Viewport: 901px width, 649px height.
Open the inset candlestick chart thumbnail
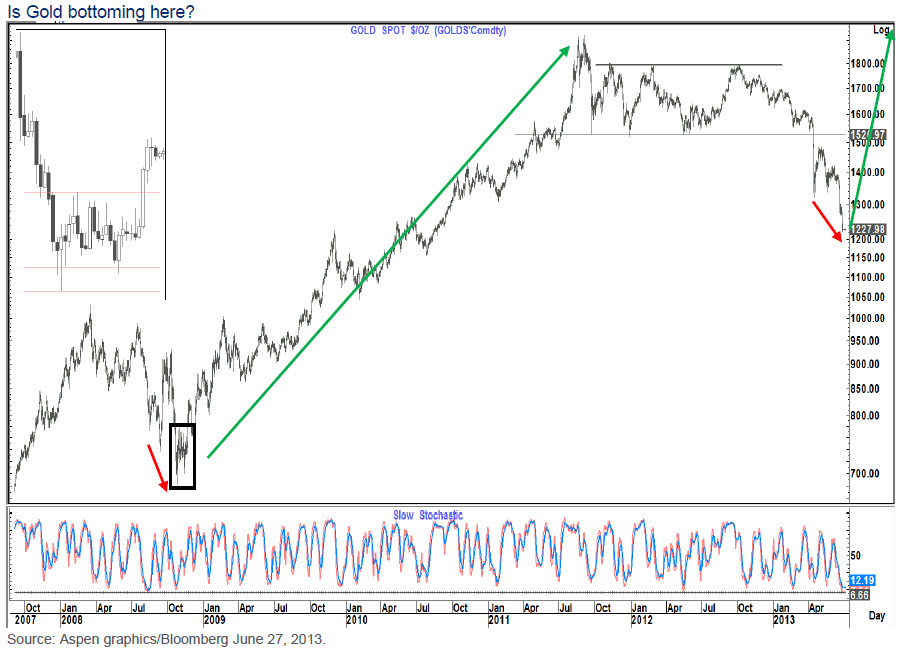tap(92, 165)
